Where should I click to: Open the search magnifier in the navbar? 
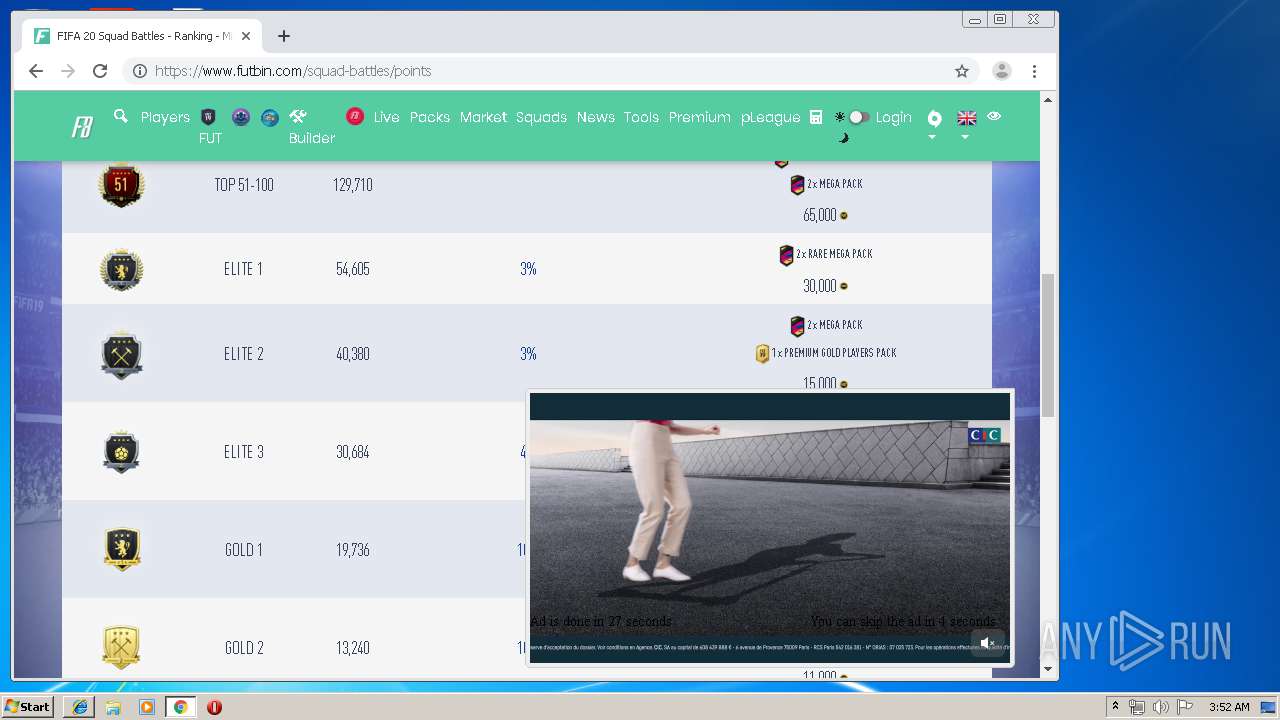(121, 116)
